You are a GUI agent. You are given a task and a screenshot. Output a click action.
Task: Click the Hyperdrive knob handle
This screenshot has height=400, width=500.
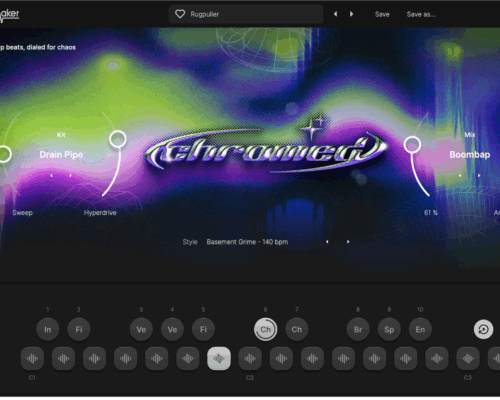[x=118, y=139]
